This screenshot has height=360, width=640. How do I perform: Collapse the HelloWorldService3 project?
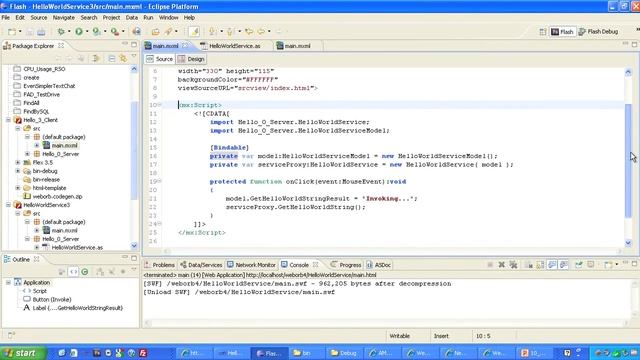[8, 205]
